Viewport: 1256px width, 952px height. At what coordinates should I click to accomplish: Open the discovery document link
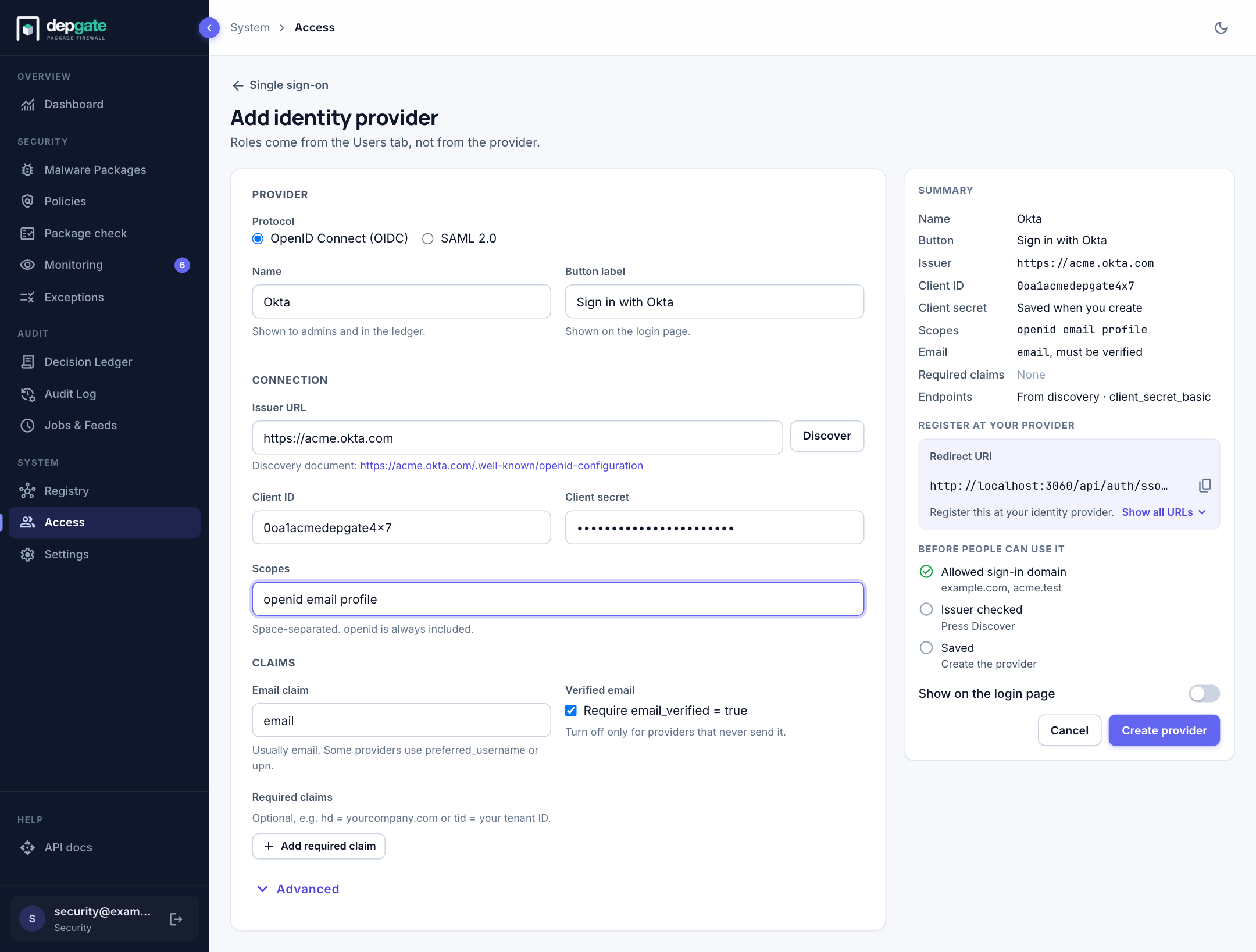point(501,465)
